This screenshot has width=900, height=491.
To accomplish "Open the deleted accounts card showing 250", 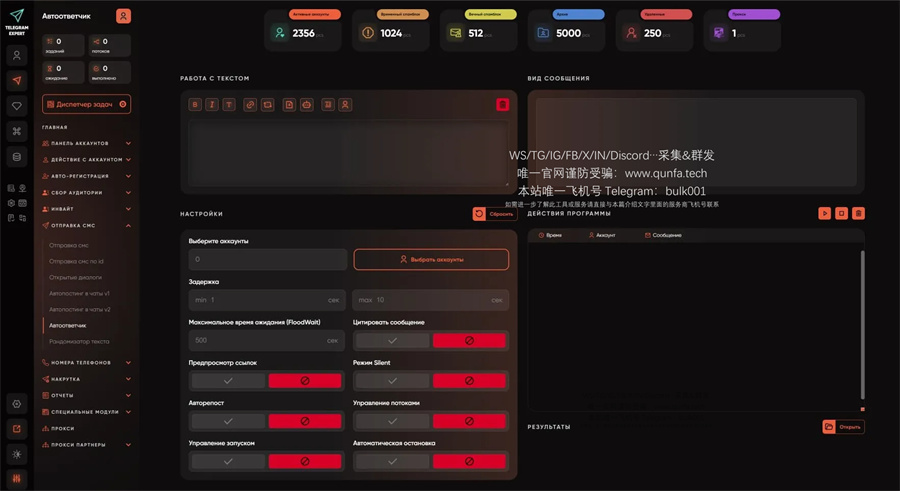I will pyautogui.click(x=654, y=30).
